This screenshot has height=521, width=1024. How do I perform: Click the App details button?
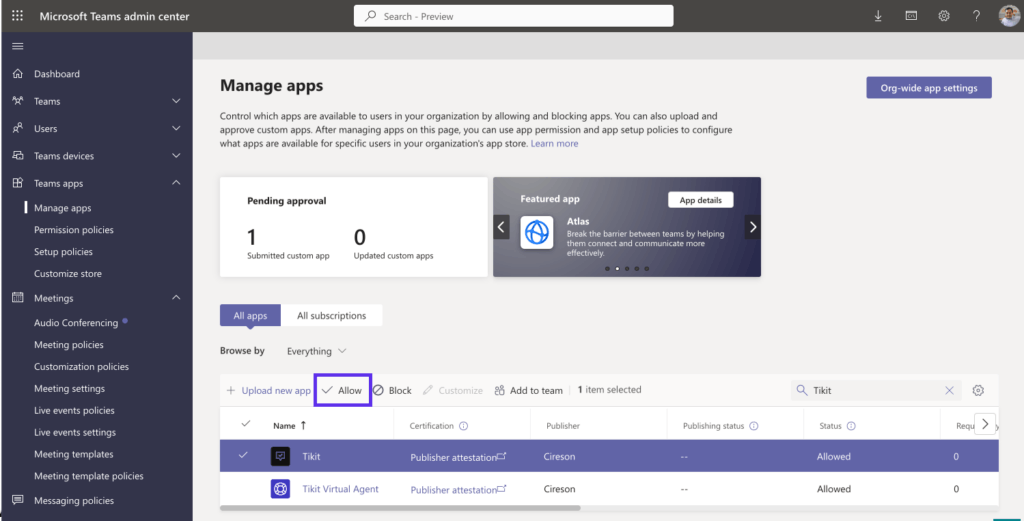pyautogui.click(x=701, y=200)
